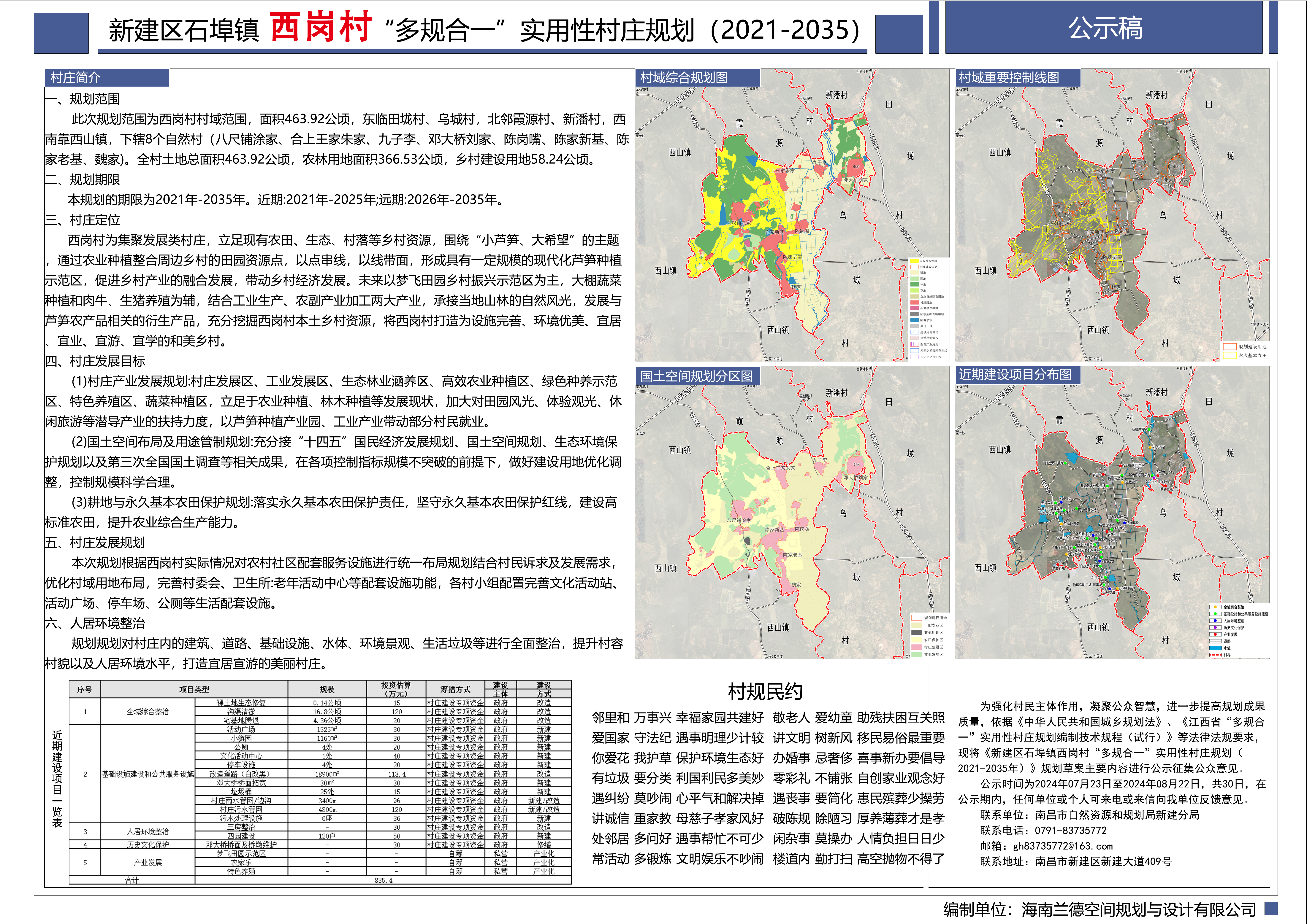The image size is (1307, 924).
Task: Click the dark gray 其他用地区 legend swatch
Action: click(917, 633)
